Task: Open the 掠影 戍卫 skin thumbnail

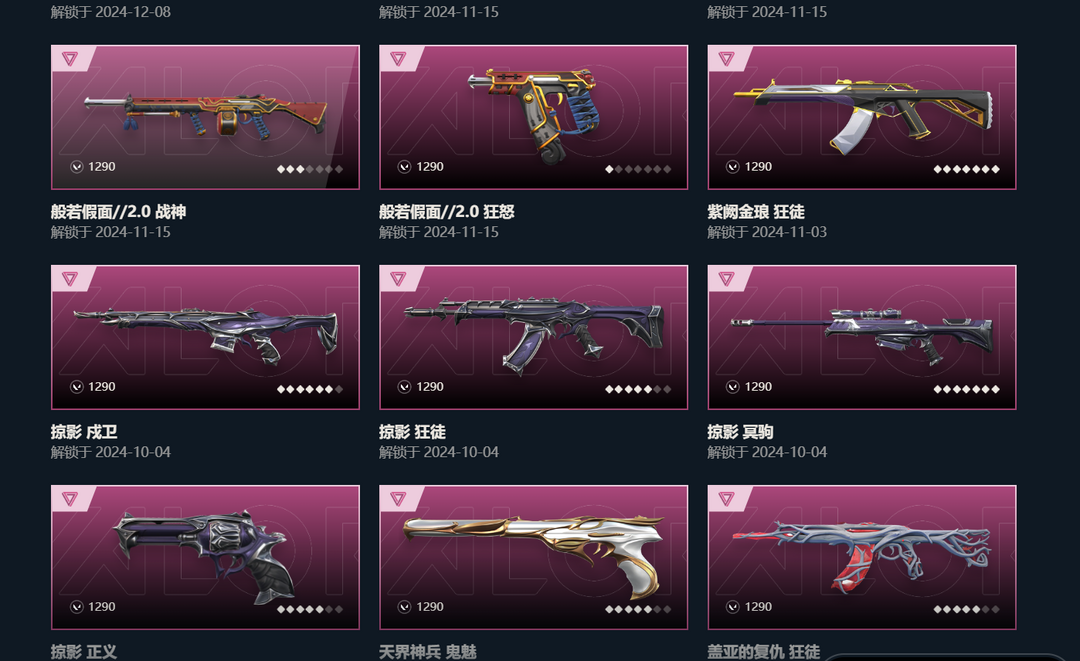Action: [x=205, y=337]
